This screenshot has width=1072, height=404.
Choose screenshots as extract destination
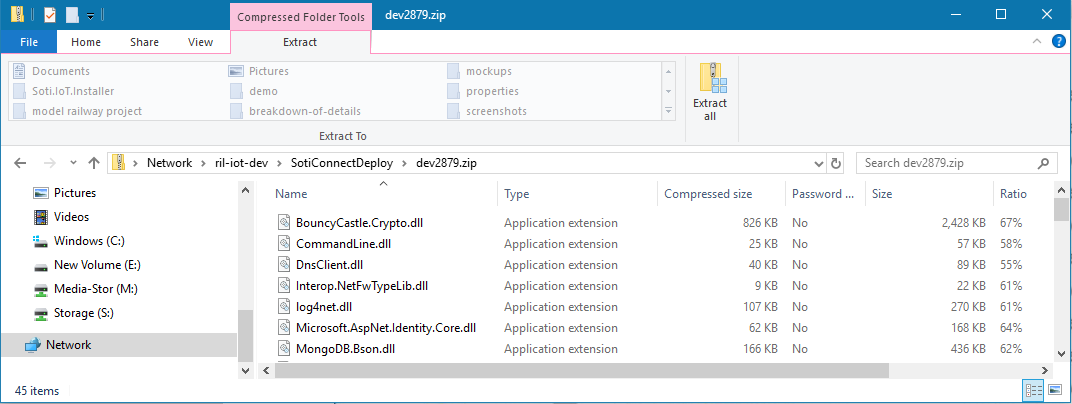496,111
